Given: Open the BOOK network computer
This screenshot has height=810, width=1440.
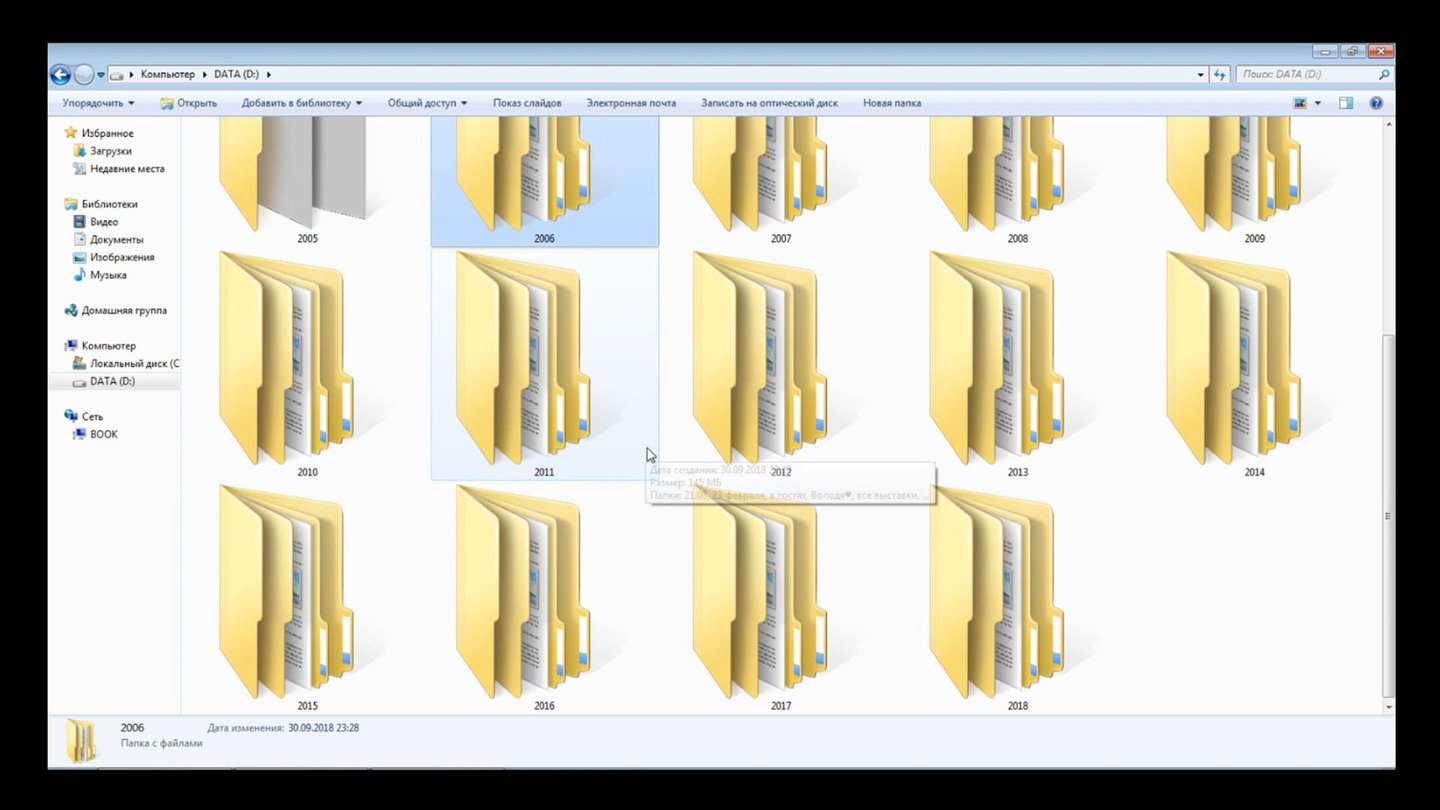Looking at the screenshot, I should click(x=95, y=434).
